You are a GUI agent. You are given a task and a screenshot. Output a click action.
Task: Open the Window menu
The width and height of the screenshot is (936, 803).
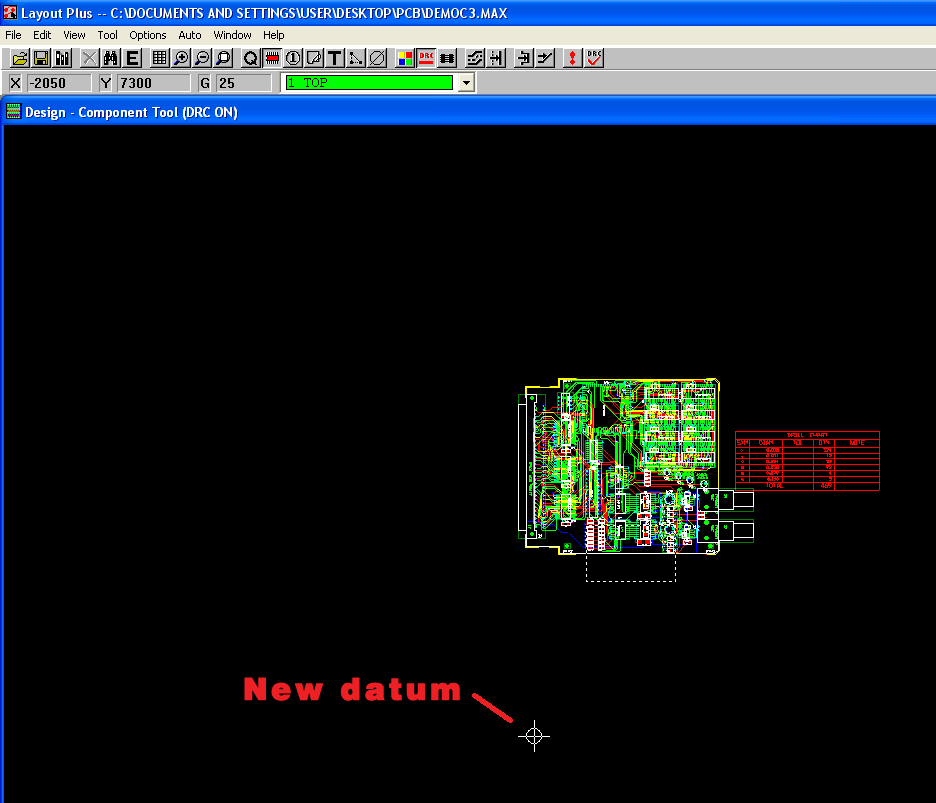232,35
